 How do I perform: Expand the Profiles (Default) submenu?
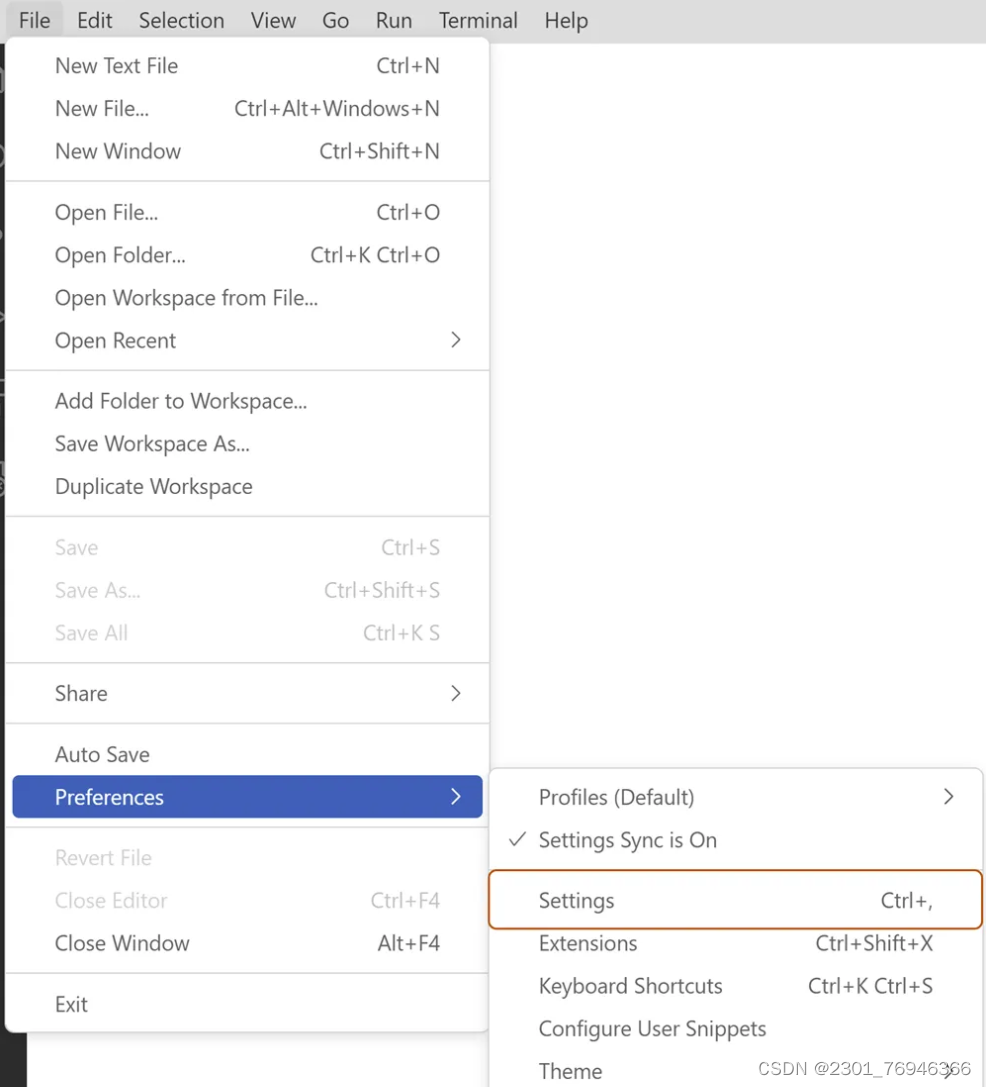click(736, 797)
